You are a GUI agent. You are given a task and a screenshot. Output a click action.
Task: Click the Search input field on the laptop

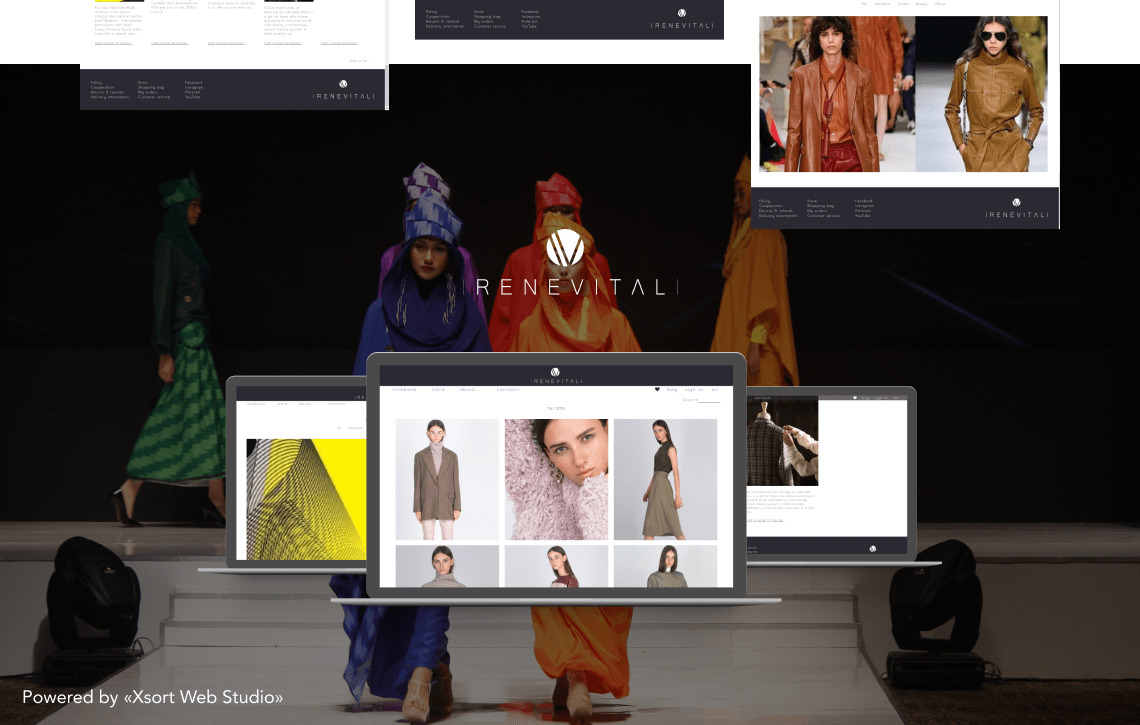[x=708, y=400]
